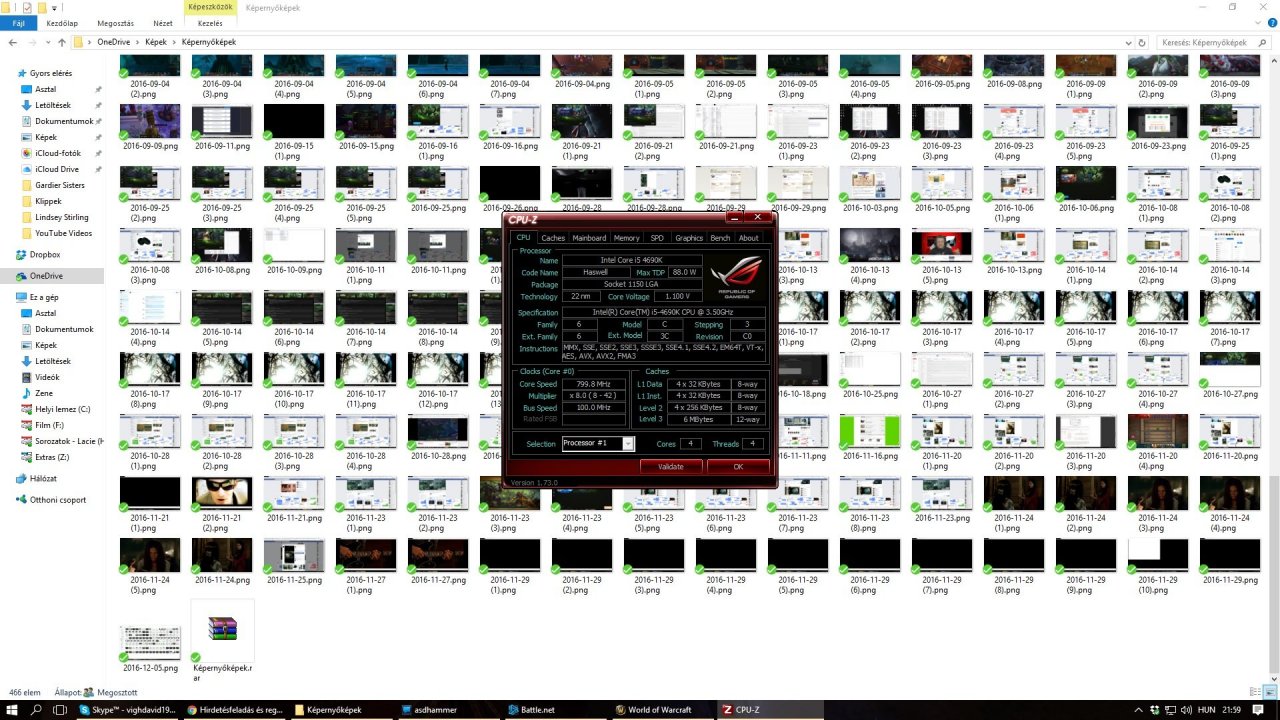Open the Nézet ribbon tab
This screenshot has width=1280, height=720.
tap(162, 22)
